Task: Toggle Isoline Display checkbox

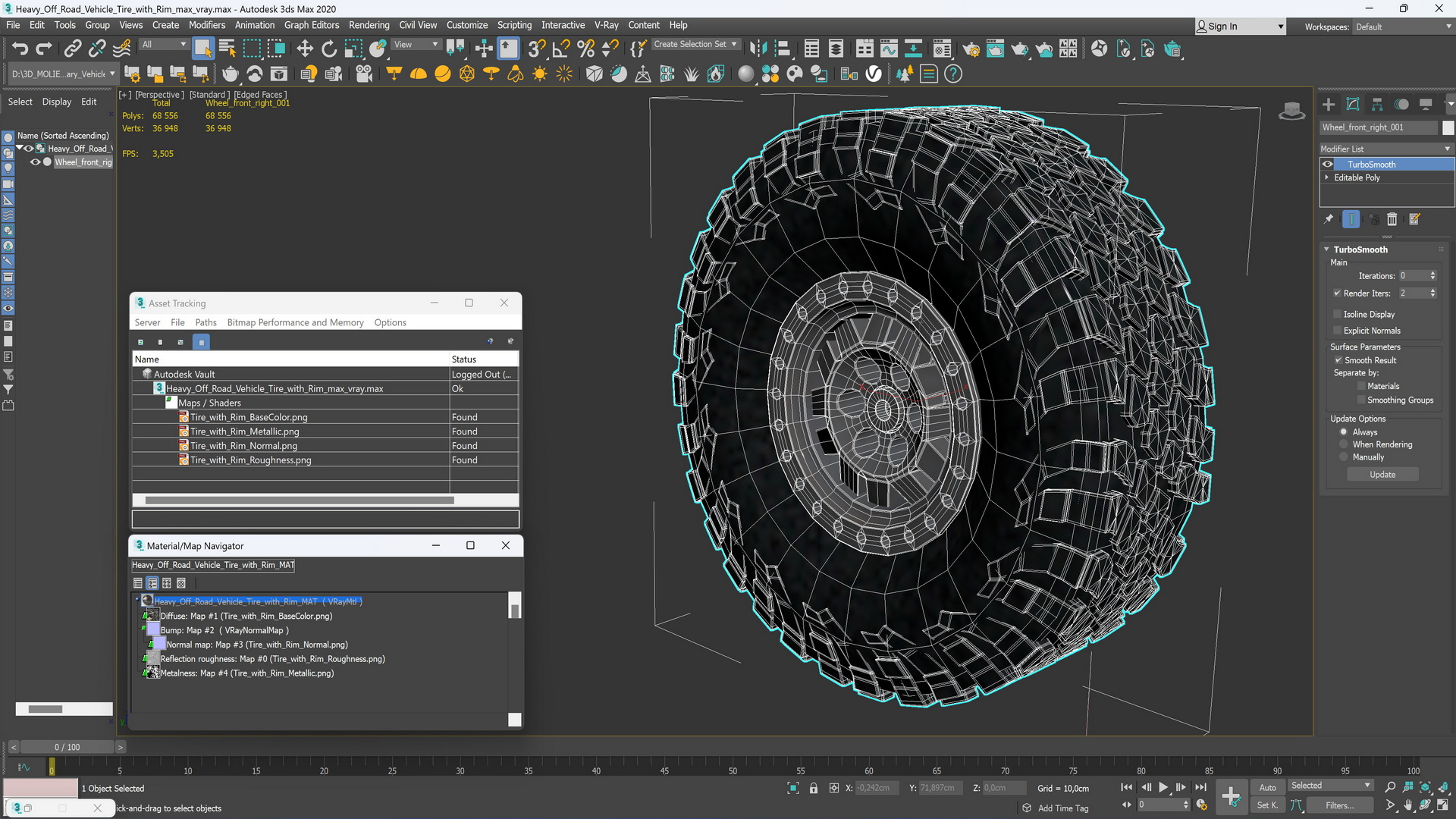Action: point(1338,314)
